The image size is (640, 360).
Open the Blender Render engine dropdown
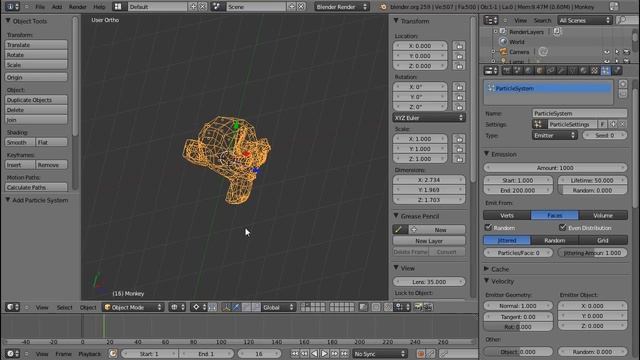(341, 7)
